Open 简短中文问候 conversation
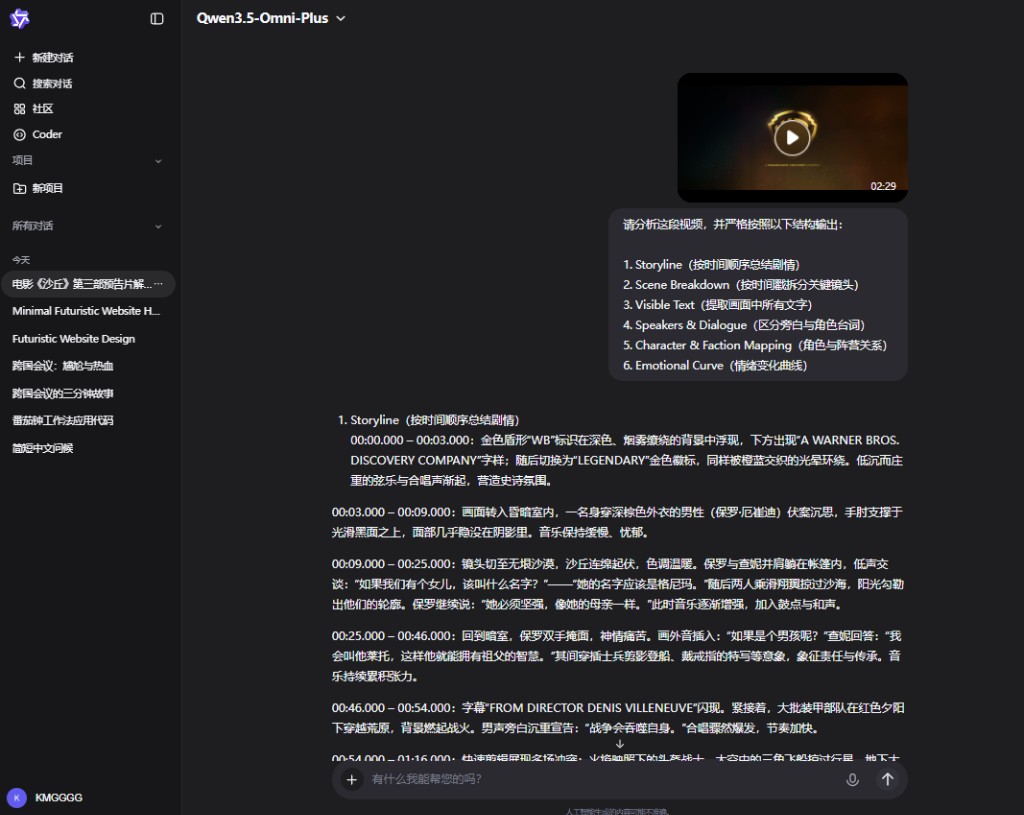This screenshot has width=1024, height=815. (43, 449)
